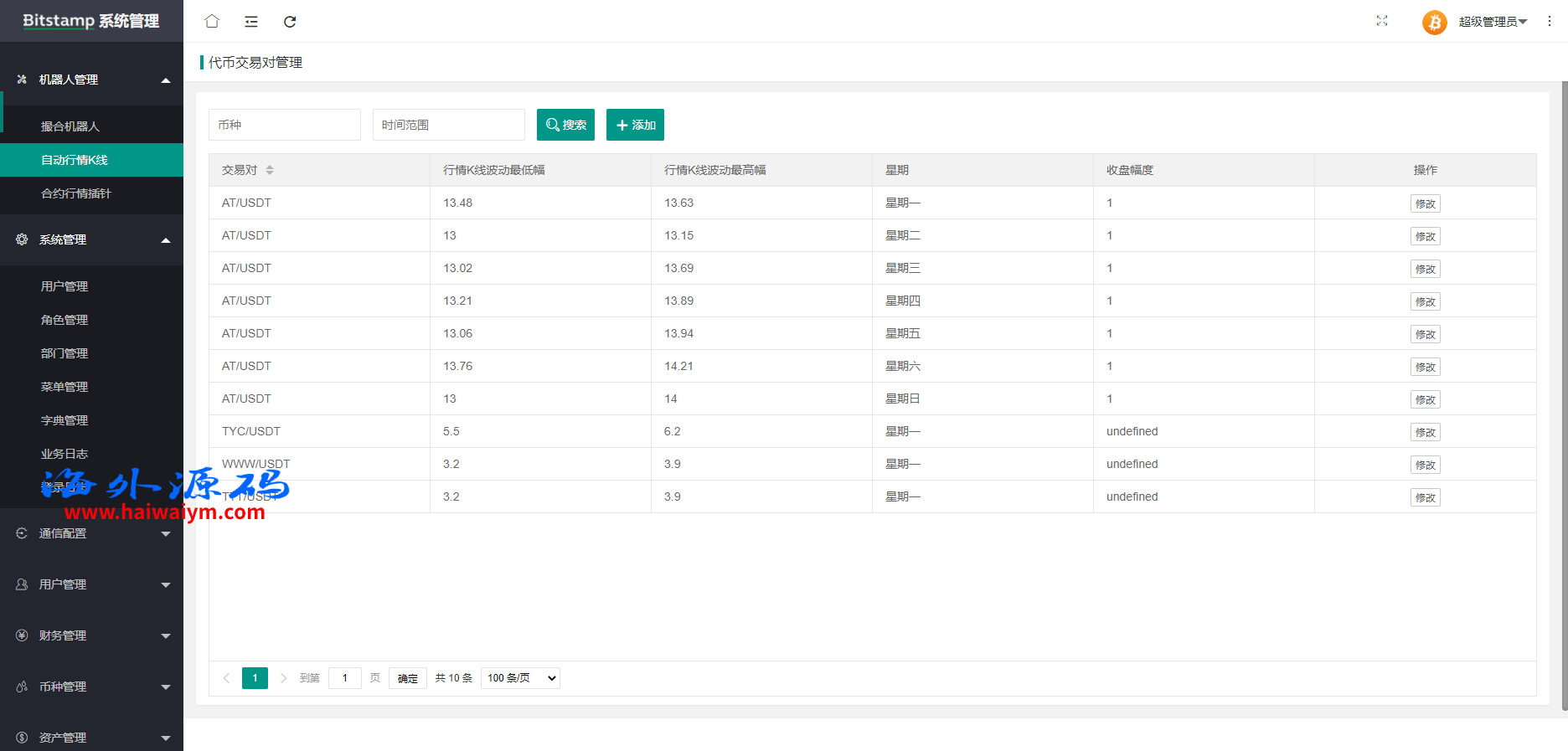This screenshot has width=1568, height=751.
Task: Enter fullscreen using the expand icon
Action: 1382,21
